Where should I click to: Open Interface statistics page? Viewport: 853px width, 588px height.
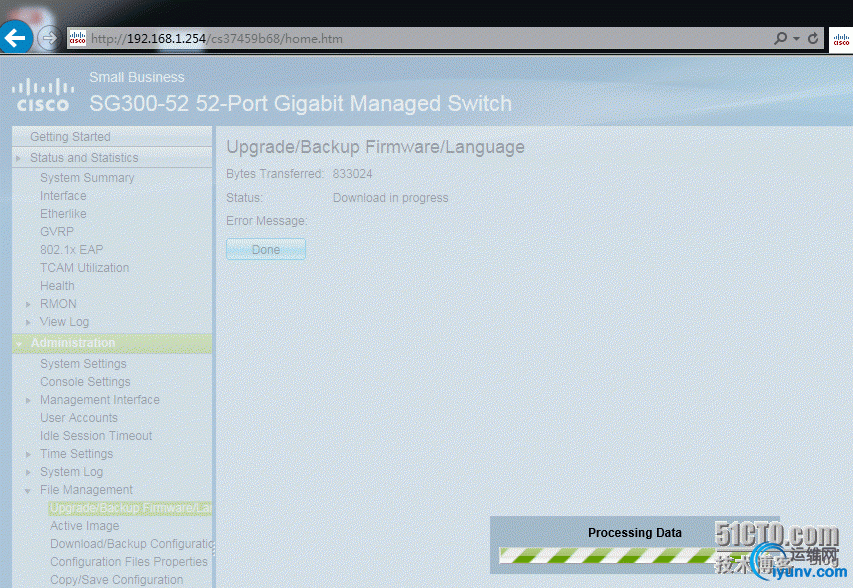pyautogui.click(x=63, y=196)
